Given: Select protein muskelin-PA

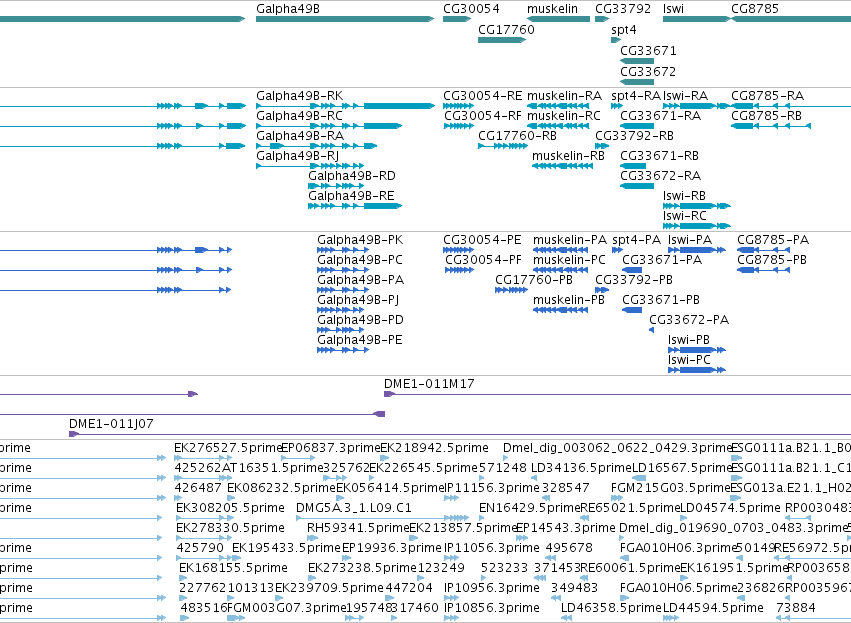Looking at the screenshot, I should 570,240.
